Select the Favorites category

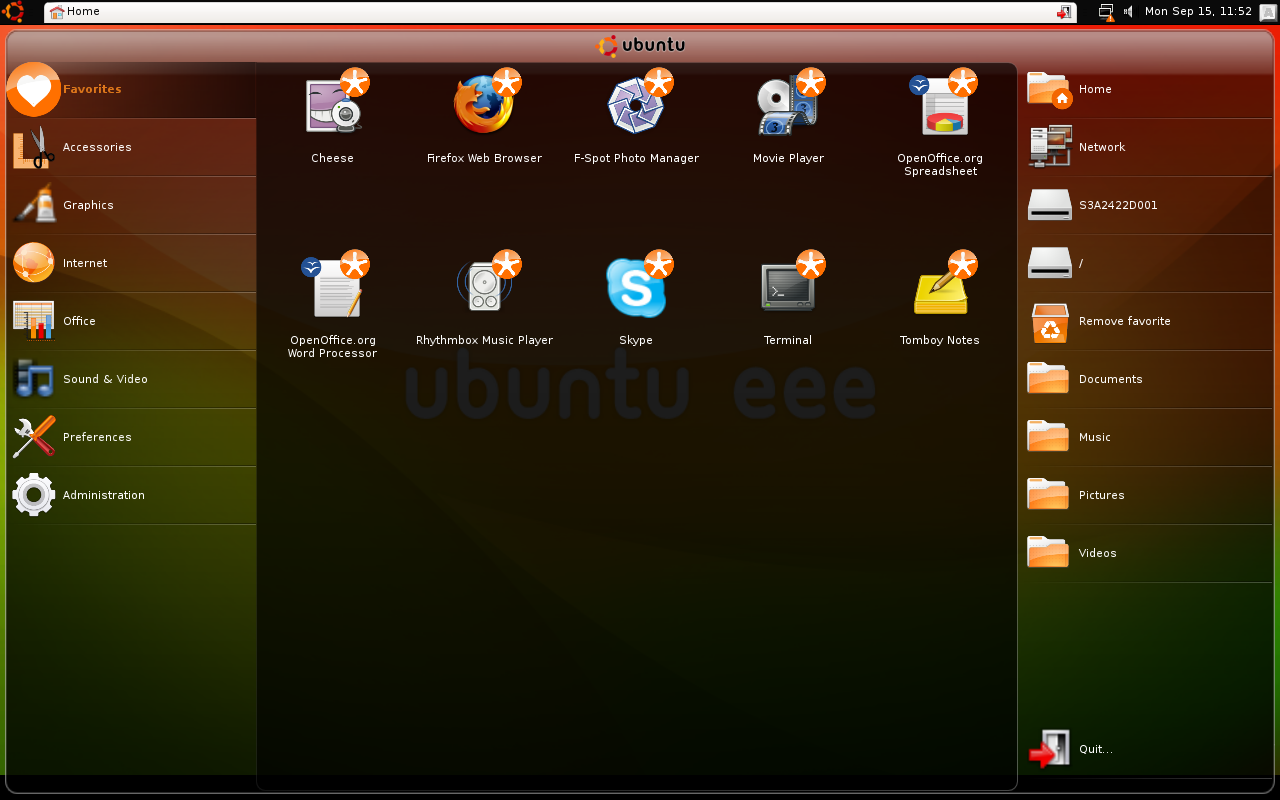coord(132,90)
